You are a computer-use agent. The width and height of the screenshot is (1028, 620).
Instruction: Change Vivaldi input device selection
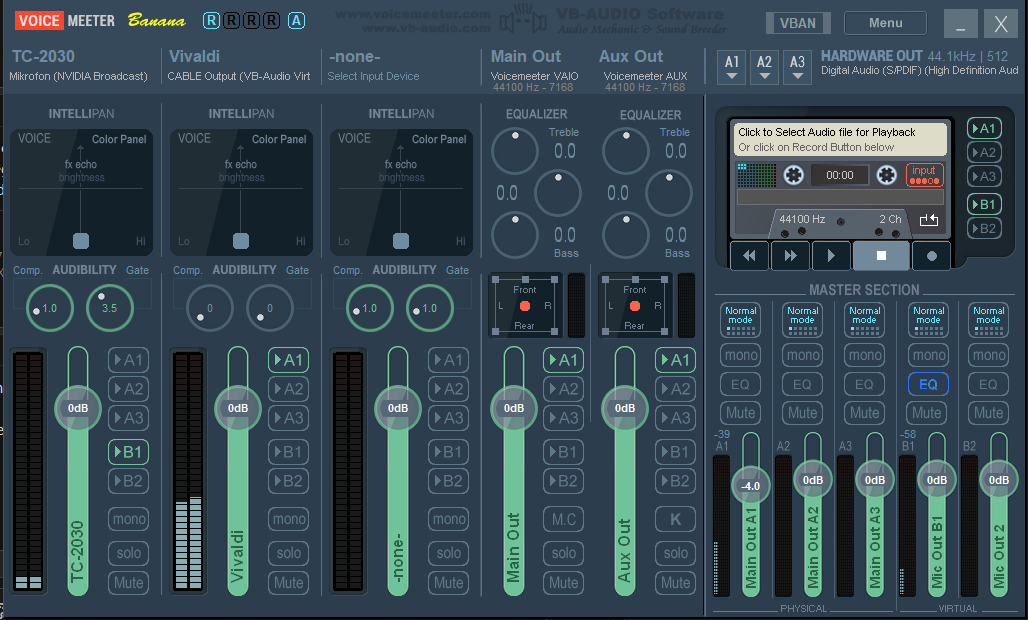click(x=239, y=76)
